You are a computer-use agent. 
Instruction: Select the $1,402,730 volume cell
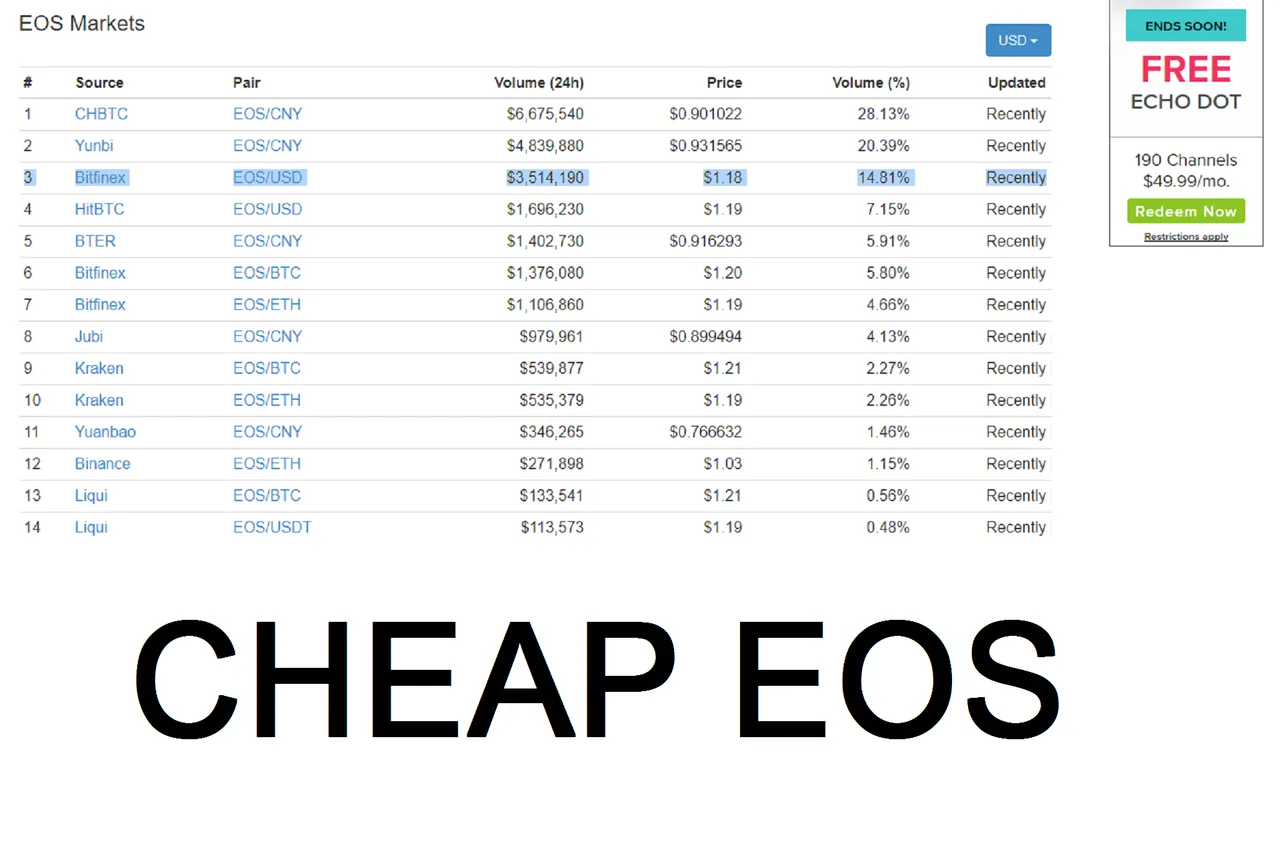coord(545,242)
